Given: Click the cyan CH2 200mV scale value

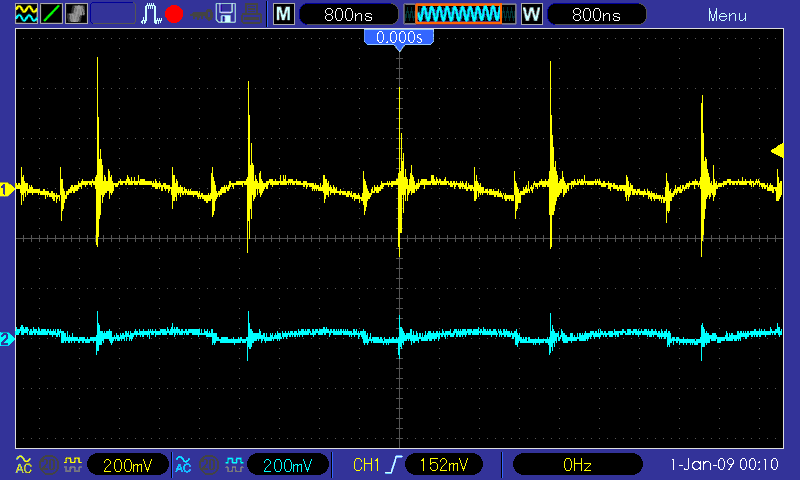Looking at the screenshot, I should 288,465.
